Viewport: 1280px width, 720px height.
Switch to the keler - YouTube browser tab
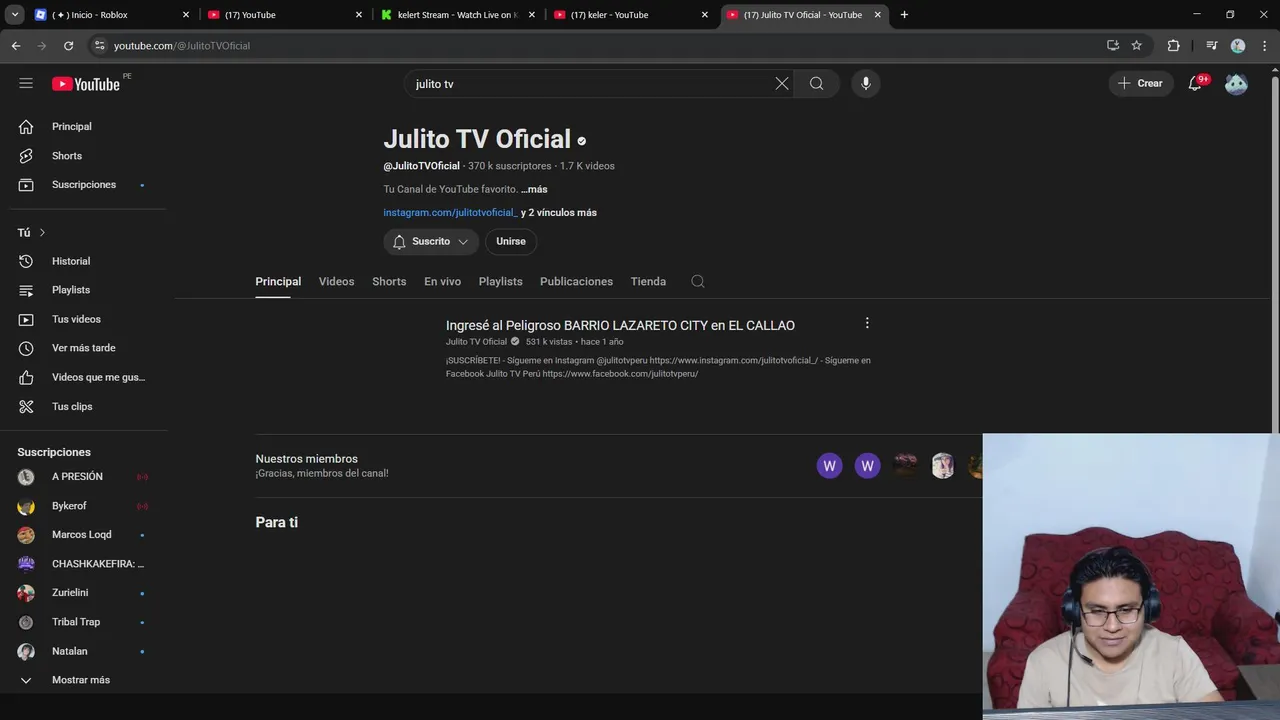pyautogui.click(x=630, y=15)
